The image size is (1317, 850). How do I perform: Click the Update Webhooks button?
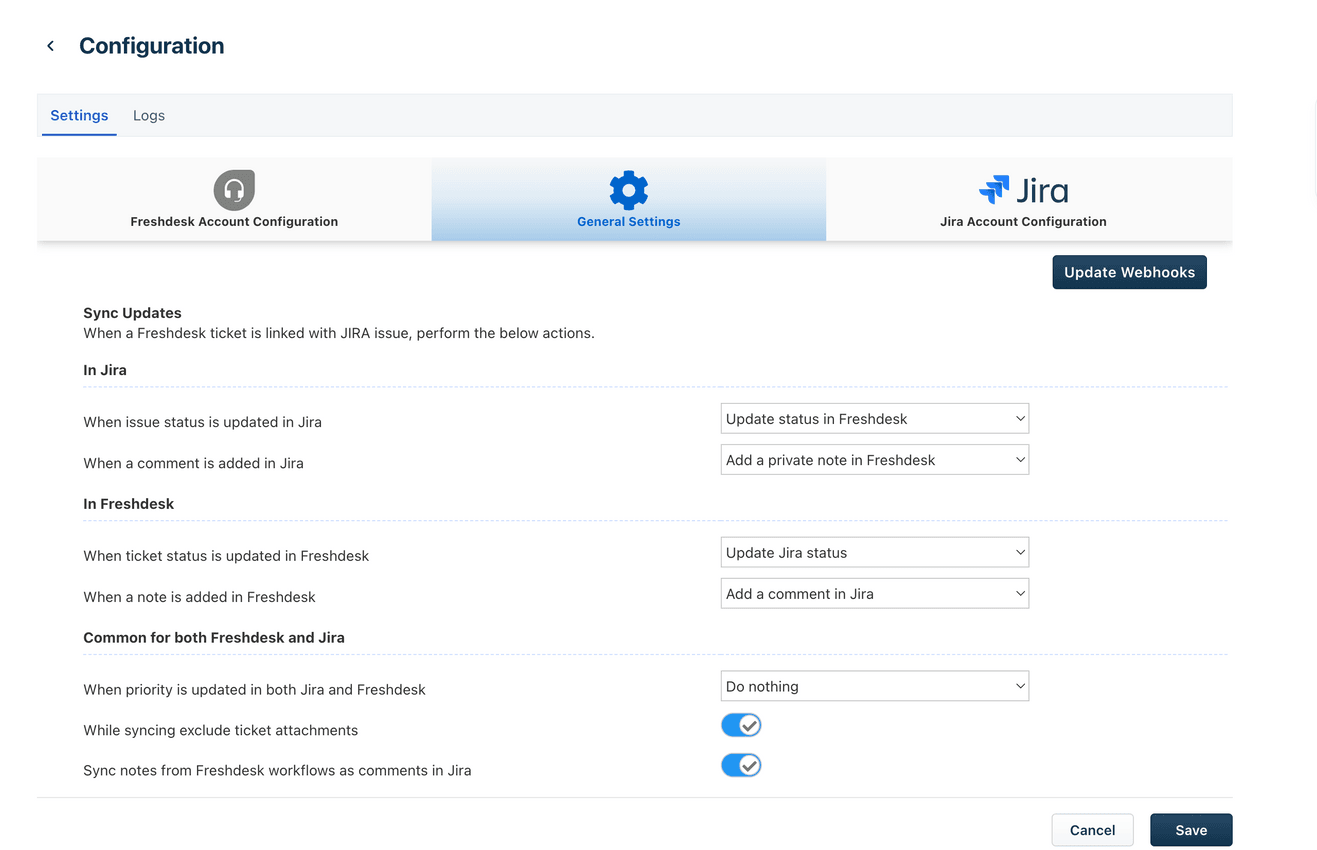point(1129,271)
